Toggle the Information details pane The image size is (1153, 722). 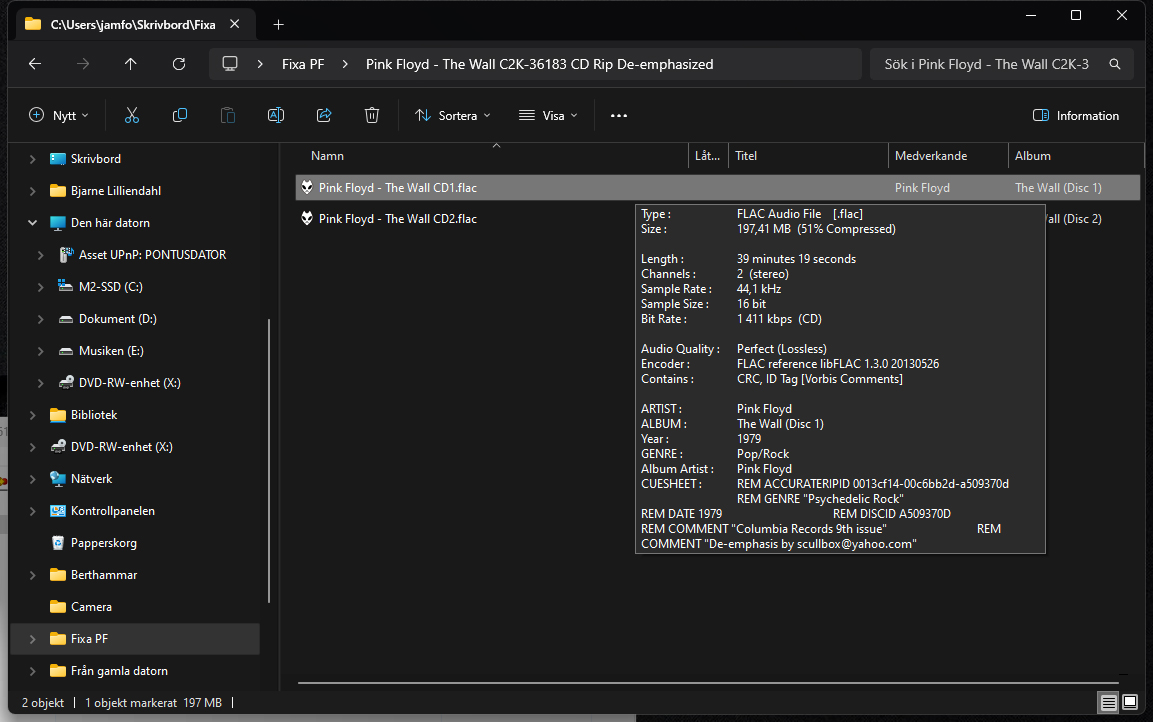tap(1076, 115)
